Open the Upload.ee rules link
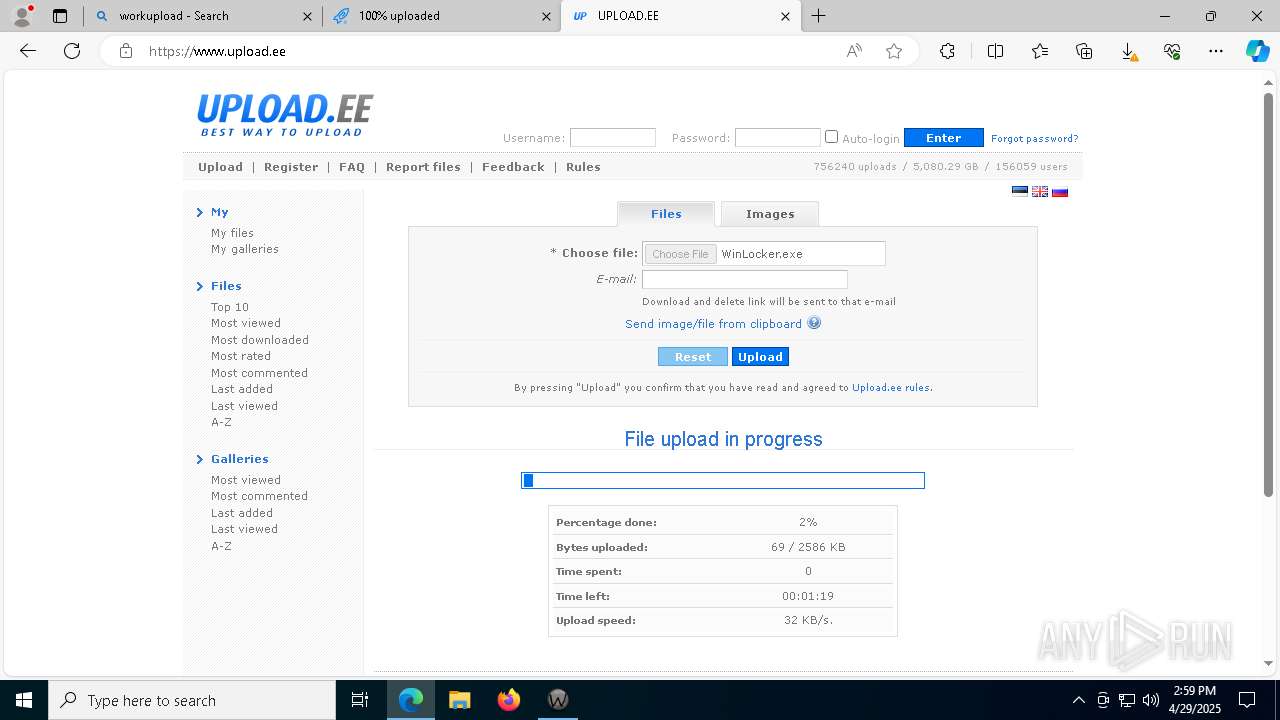Image resolution: width=1280 pixels, height=720 pixels. [890, 388]
